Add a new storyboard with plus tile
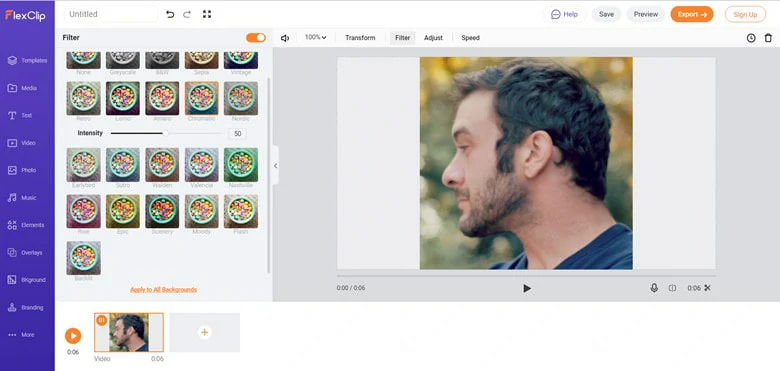Image resolution: width=780 pixels, height=371 pixels. tap(204, 332)
